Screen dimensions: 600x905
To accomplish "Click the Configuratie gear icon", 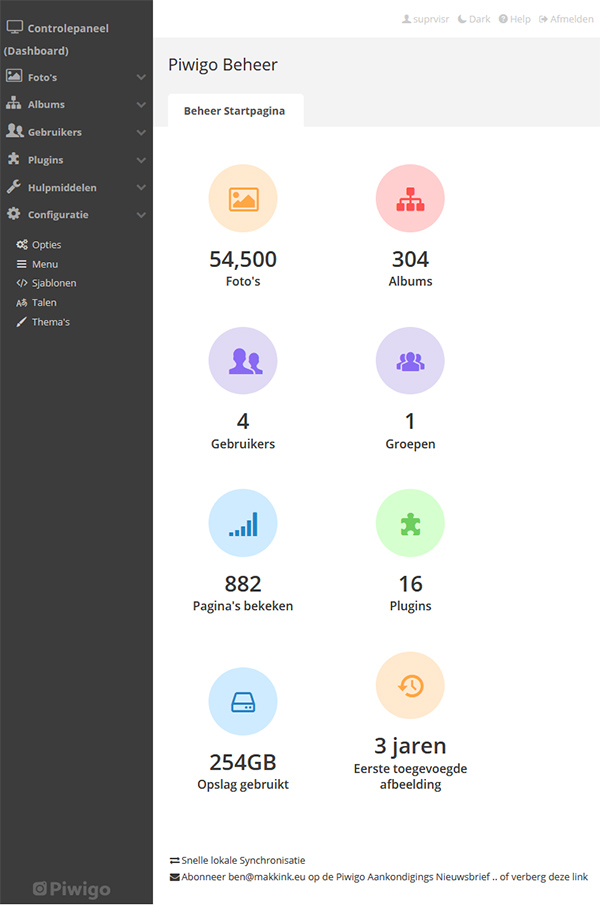I will 13,214.
